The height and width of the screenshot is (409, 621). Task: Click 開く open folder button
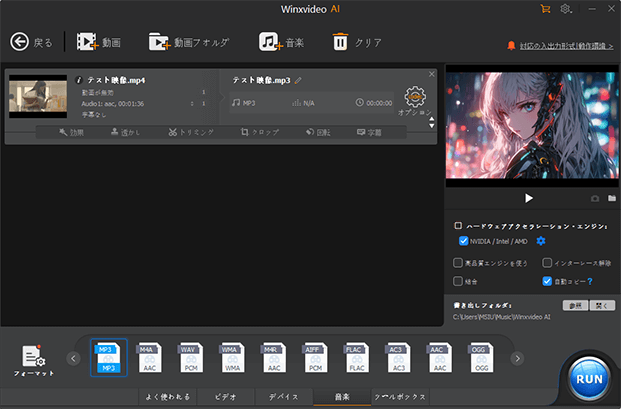tap(602, 305)
